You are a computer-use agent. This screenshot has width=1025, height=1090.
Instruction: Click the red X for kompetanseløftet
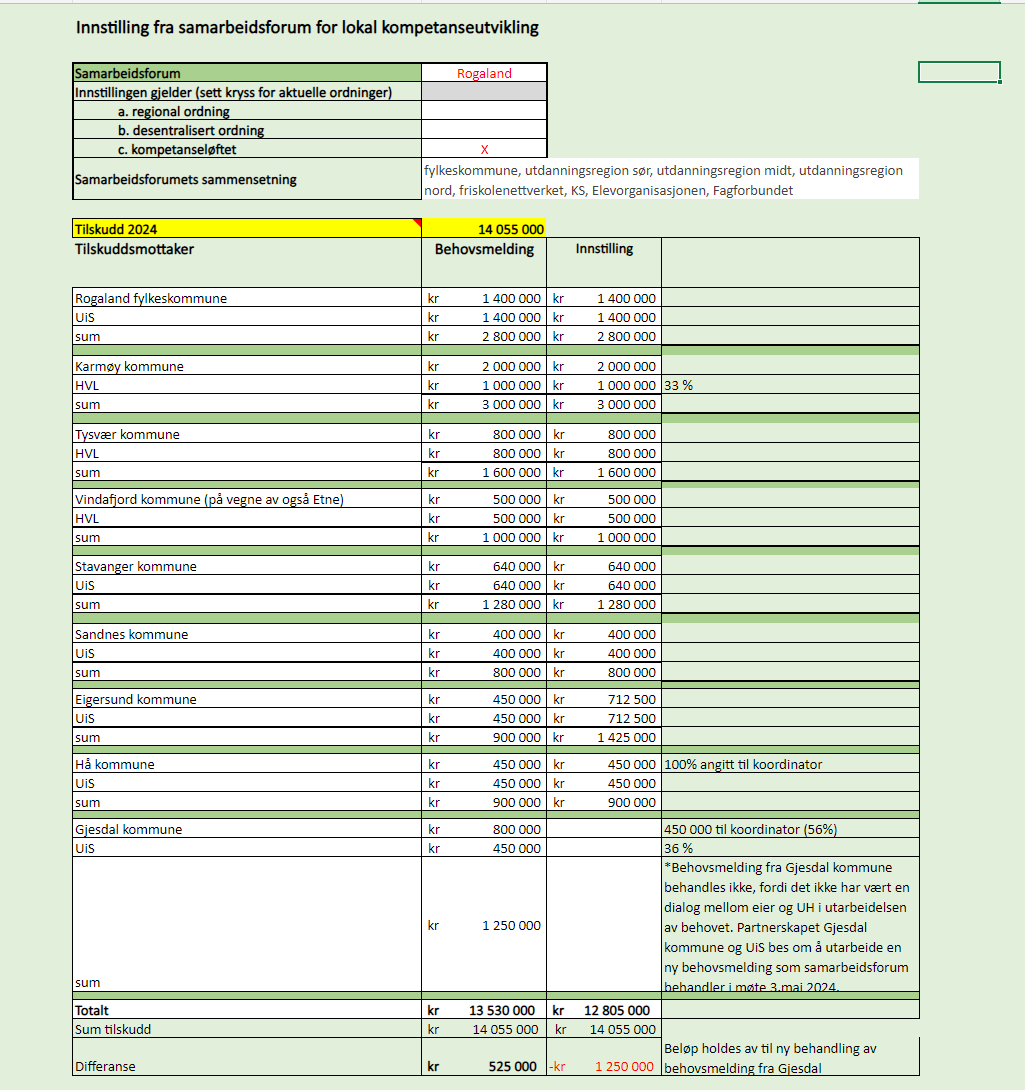click(x=484, y=149)
